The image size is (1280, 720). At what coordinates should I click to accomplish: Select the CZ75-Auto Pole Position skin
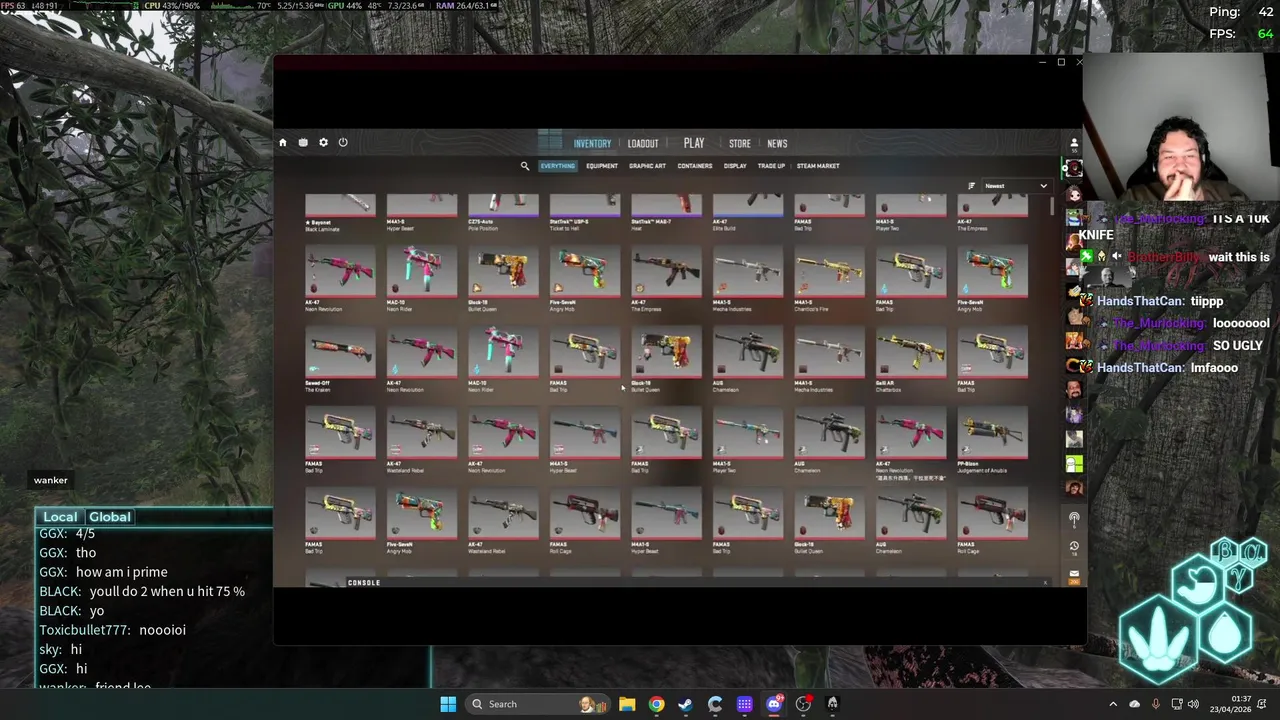(x=504, y=214)
